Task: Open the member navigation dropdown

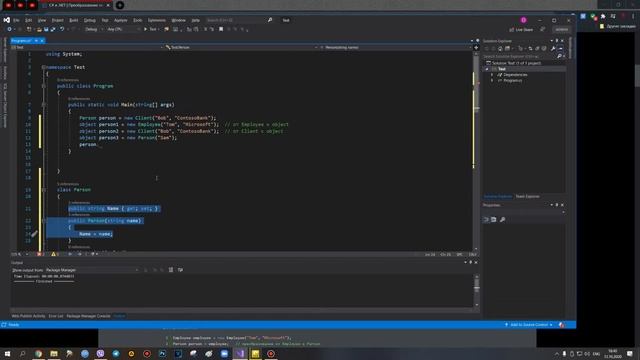Action: coord(395,47)
